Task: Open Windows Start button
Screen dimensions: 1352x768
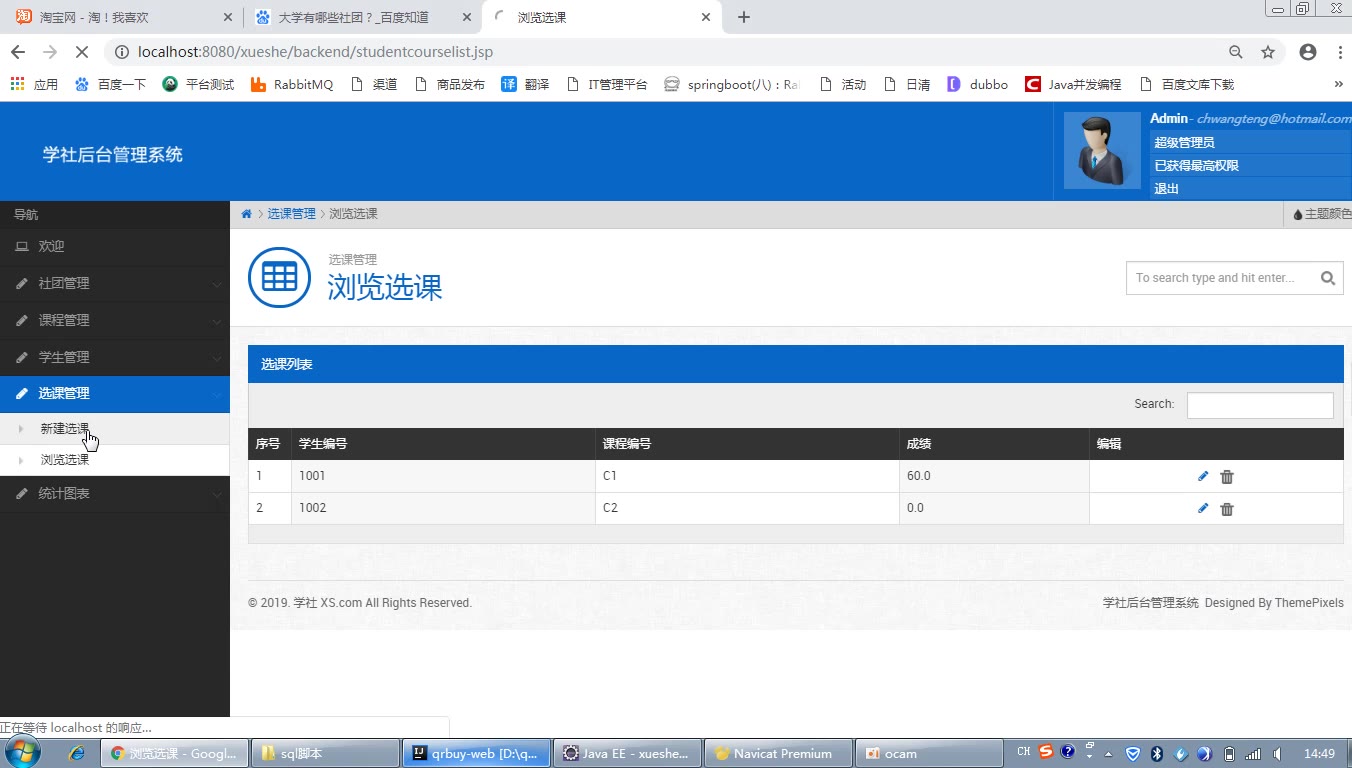Action: pyautogui.click(x=22, y=752)
